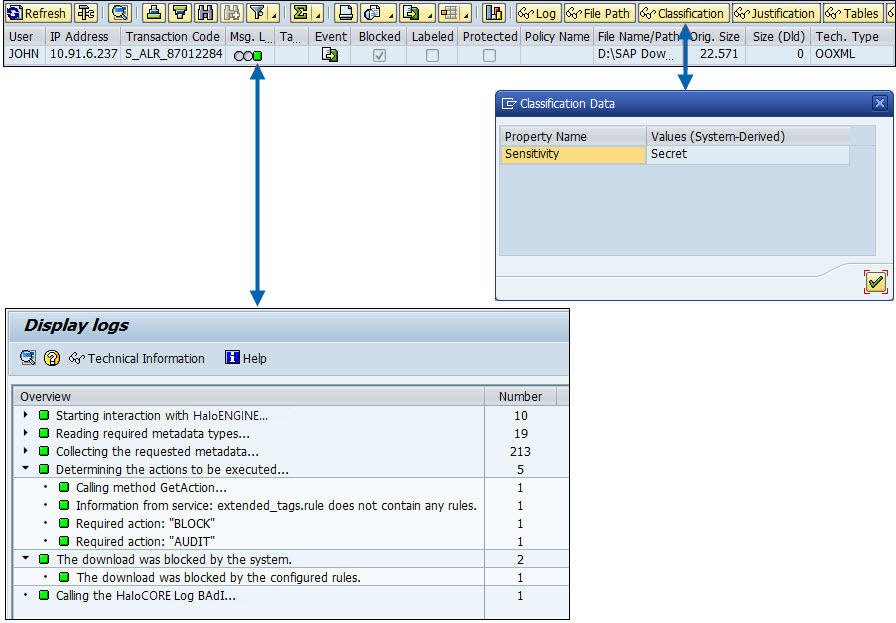Click the Find Next binoculars icon
The image size is (896, 623).
[x=232, y=13]
